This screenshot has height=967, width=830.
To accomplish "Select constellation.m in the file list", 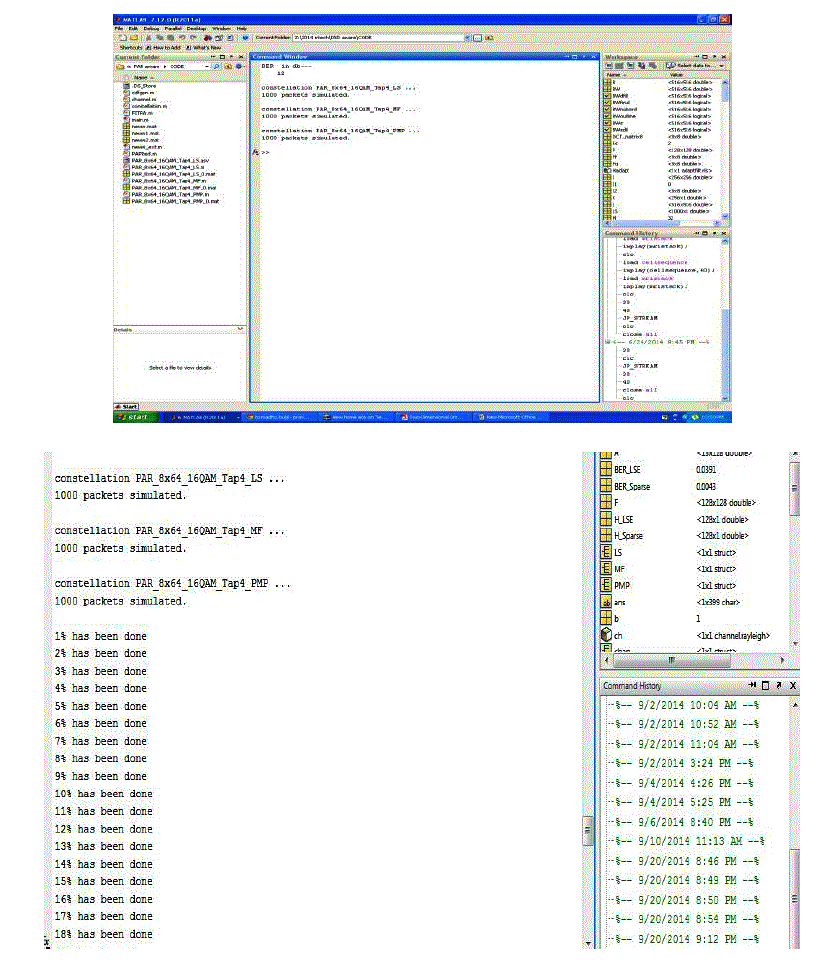I will coord(146,107).
